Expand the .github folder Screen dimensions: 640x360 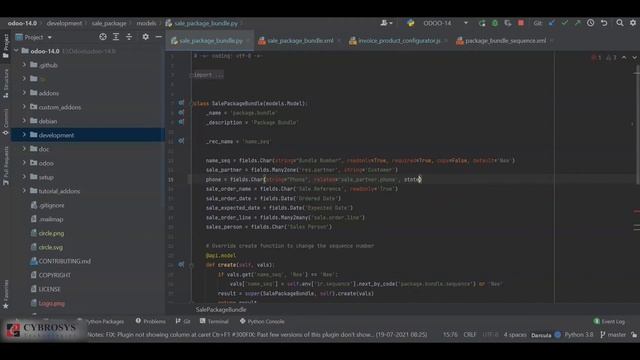[24, 65]
